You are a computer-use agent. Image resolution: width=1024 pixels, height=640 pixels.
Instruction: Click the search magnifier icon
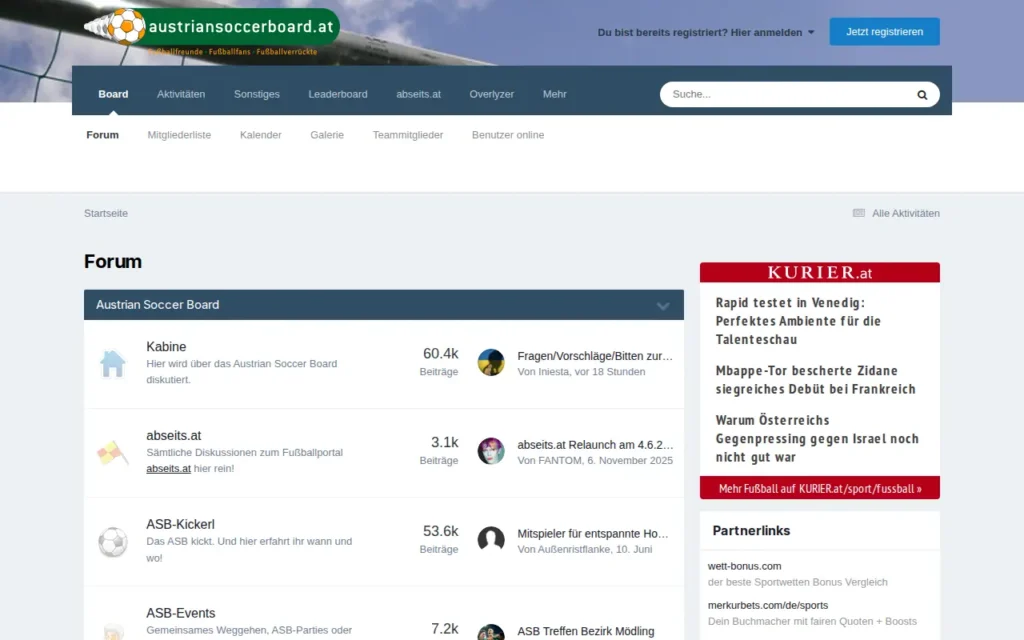click(921, 95)
